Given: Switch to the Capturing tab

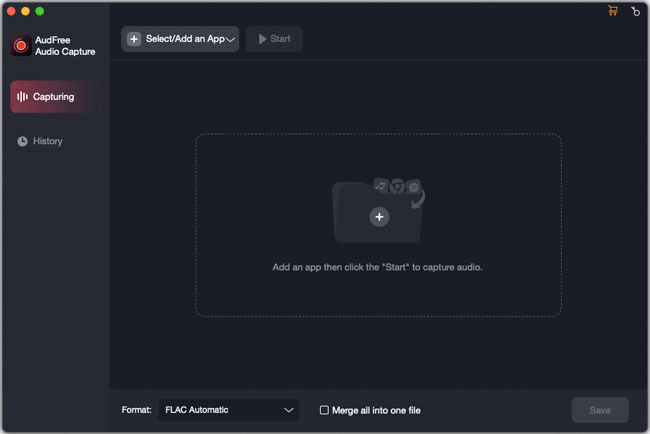Looking at the screenshot, I should click(x=55, y=97).
